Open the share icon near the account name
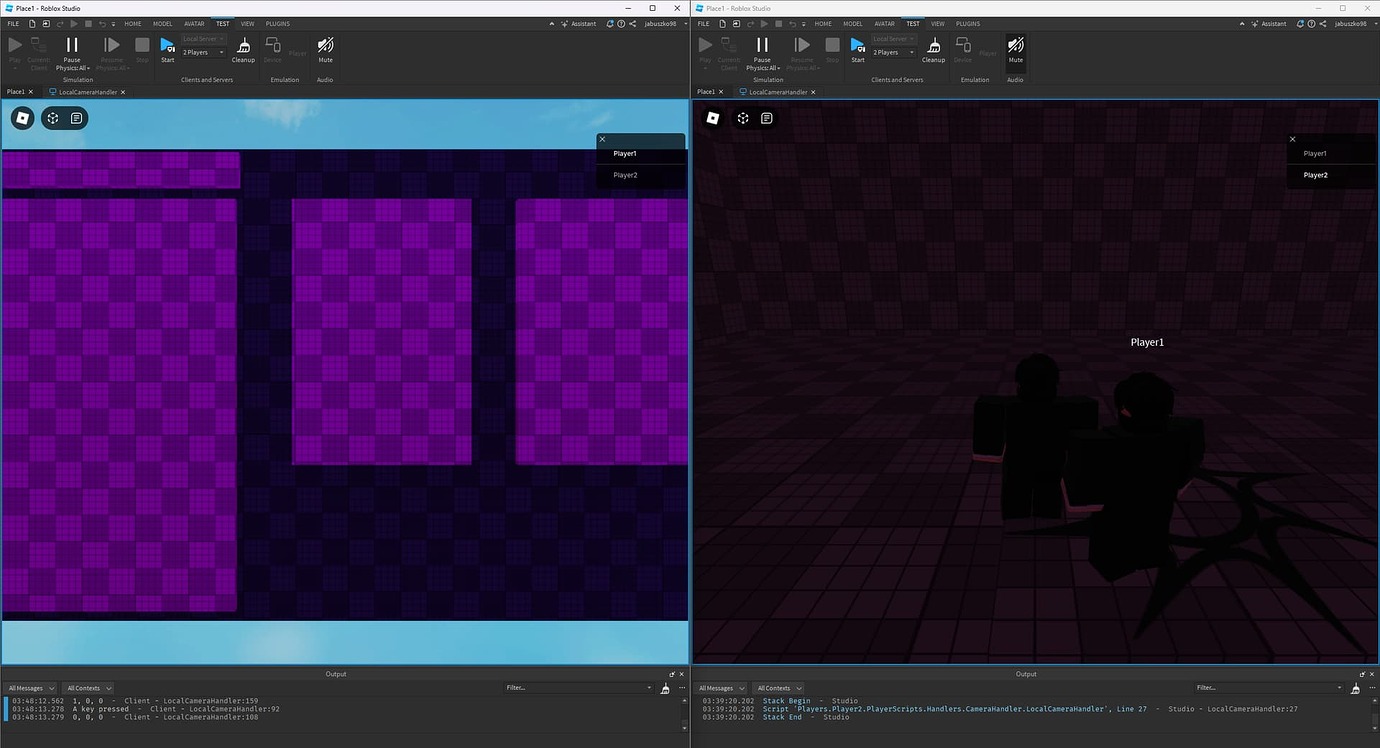This screenshot has height=748, width=1380. (x=634, y=23)
